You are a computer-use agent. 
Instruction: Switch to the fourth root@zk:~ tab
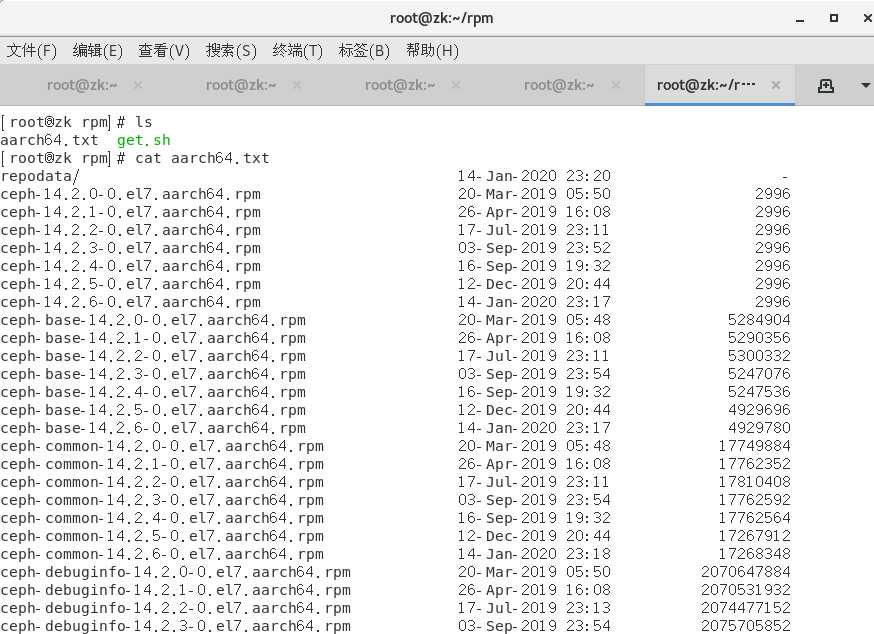click(559, 85)
